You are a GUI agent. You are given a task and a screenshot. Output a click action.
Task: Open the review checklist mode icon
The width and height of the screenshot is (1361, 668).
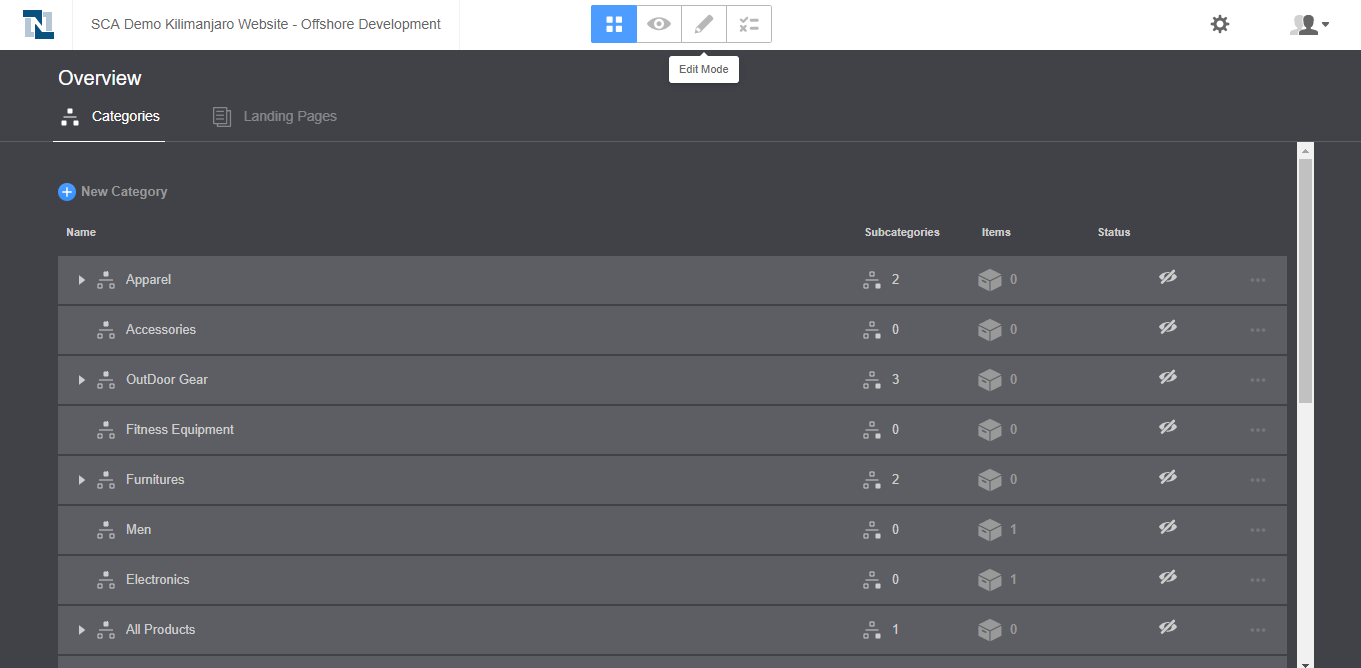(x=749, y=24)
